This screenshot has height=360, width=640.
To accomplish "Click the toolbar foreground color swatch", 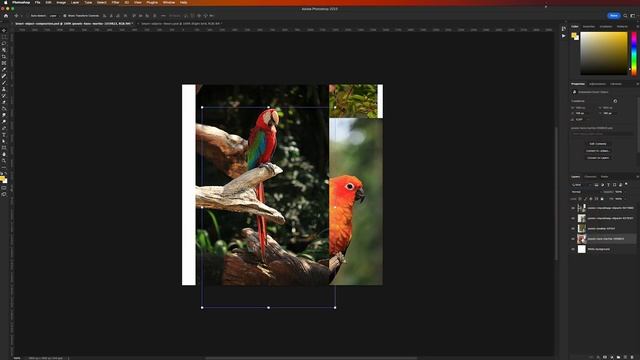I will [2, 178].
